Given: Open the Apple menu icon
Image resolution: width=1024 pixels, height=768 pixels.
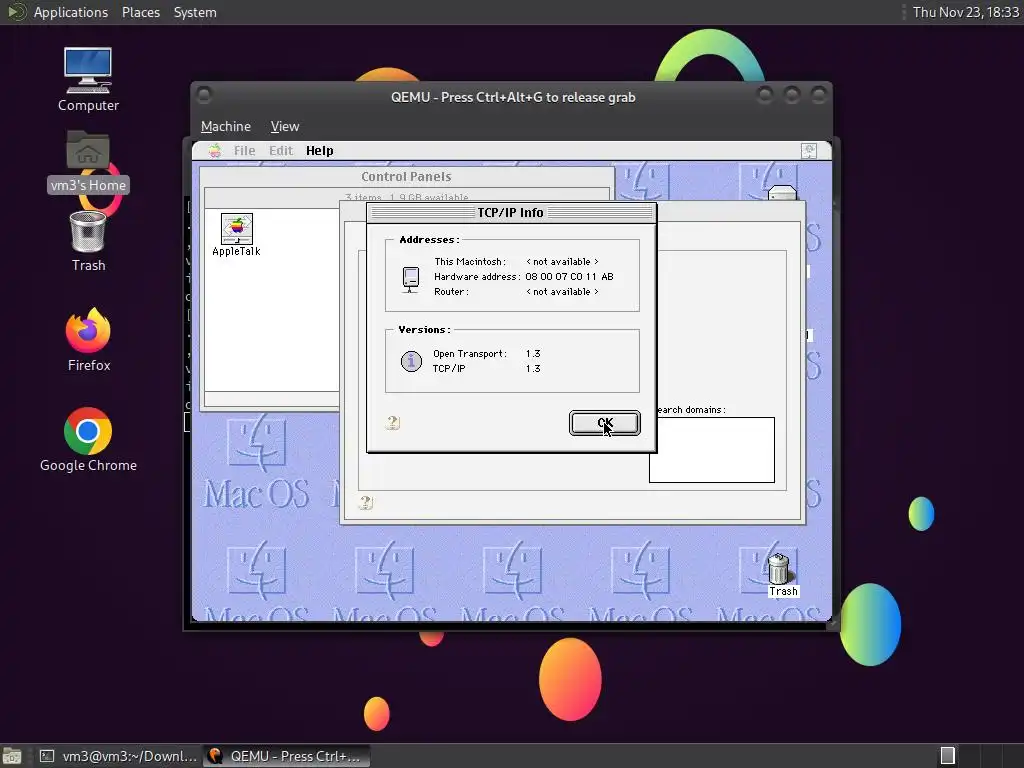Looking at the screenshot, I should [215, 151].
